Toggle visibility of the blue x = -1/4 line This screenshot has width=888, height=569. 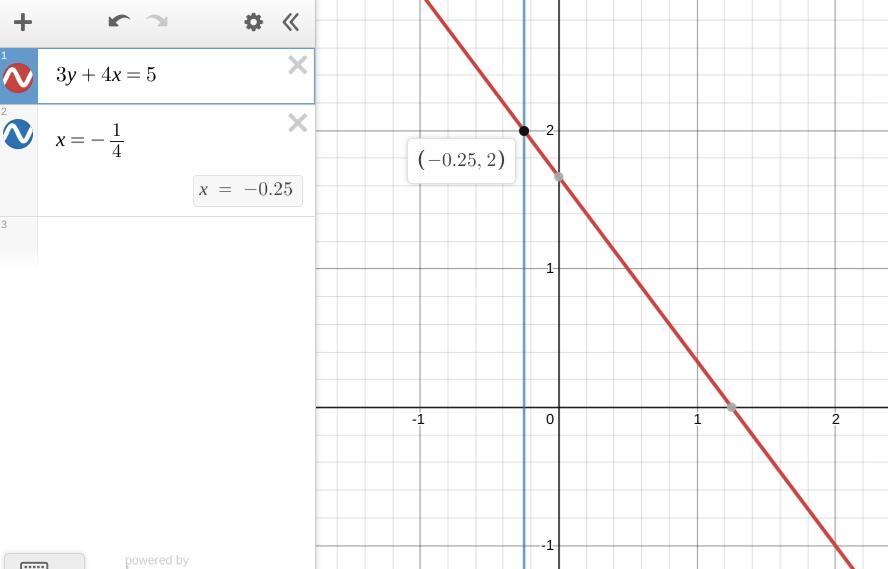(x=18, y=134)
